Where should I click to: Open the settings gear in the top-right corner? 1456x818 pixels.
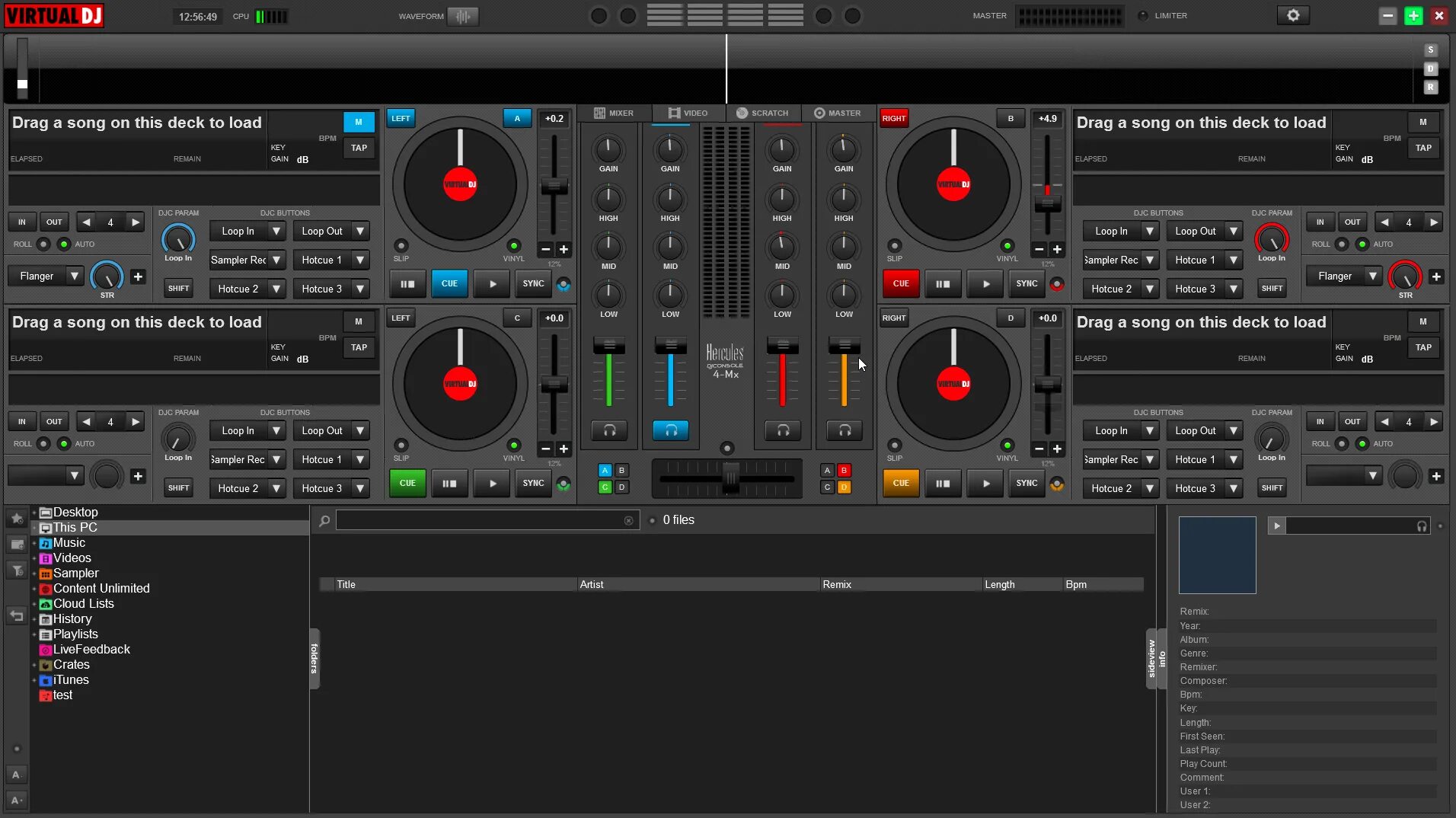coord(1292,14)
